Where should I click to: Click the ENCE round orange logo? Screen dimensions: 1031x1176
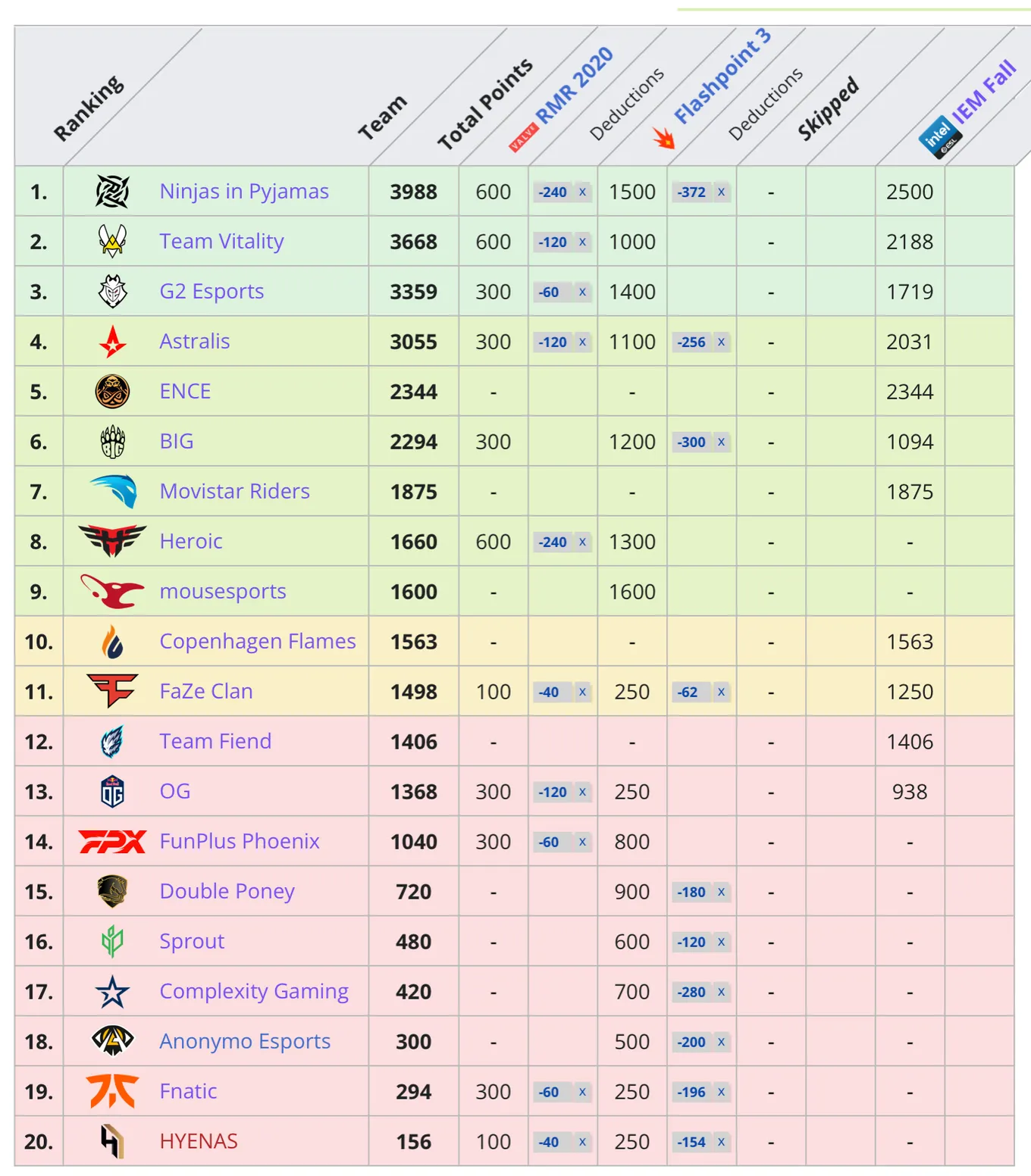tap(112, 392)
